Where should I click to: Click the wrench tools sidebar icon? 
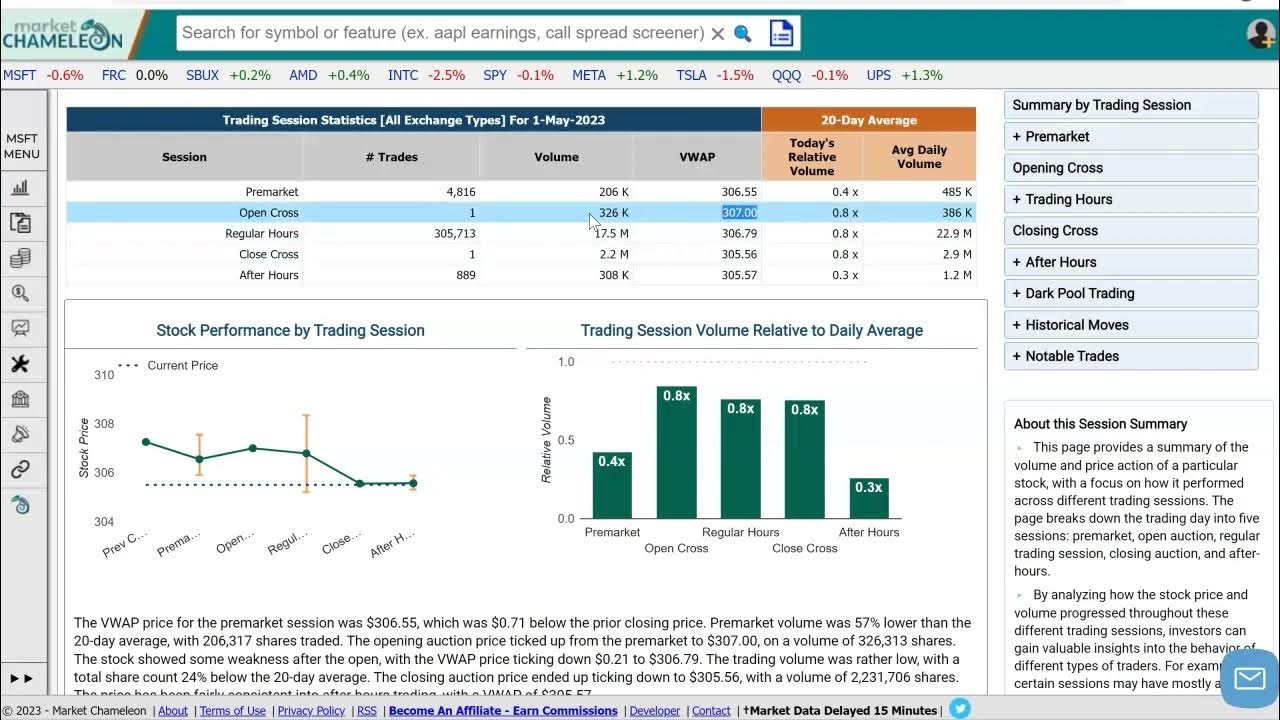20,364
